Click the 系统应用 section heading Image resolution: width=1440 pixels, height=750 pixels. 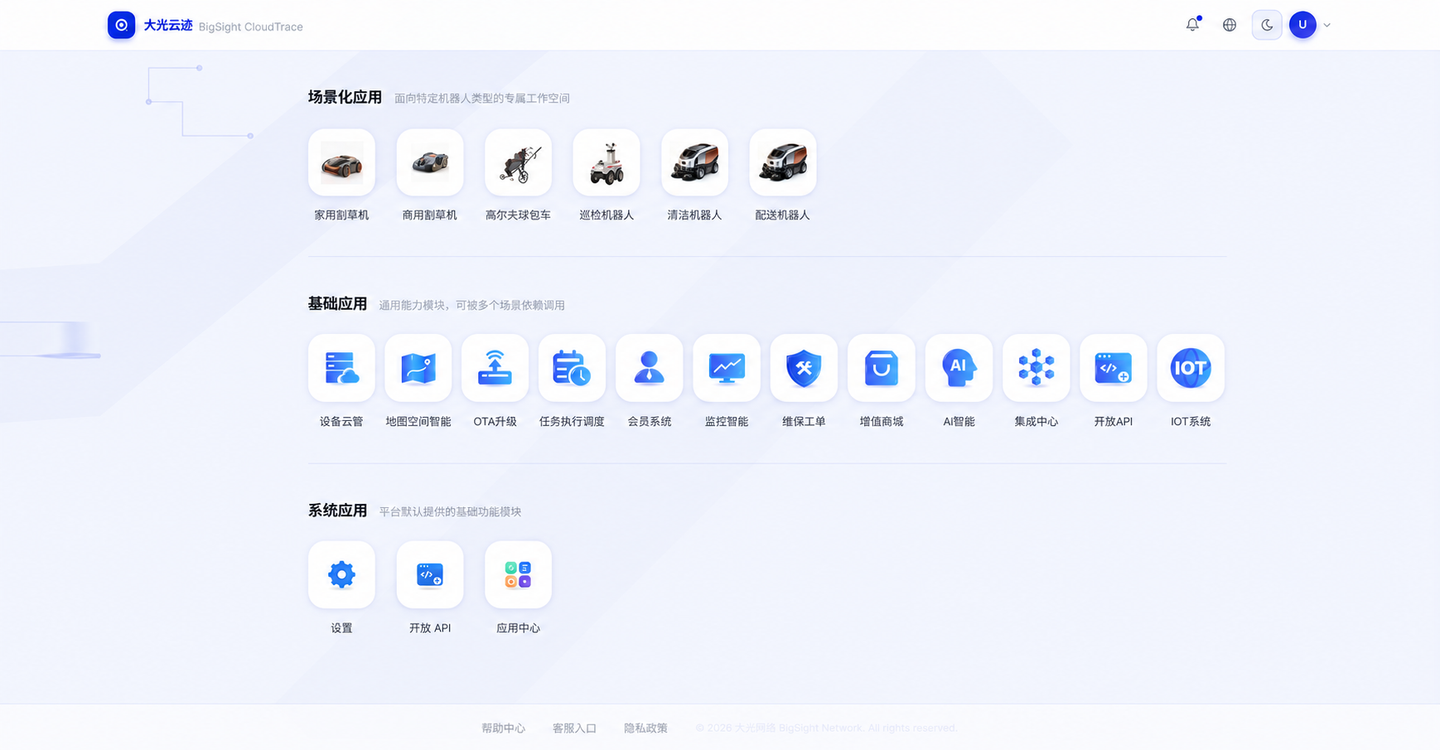click(x=338, y=510)
